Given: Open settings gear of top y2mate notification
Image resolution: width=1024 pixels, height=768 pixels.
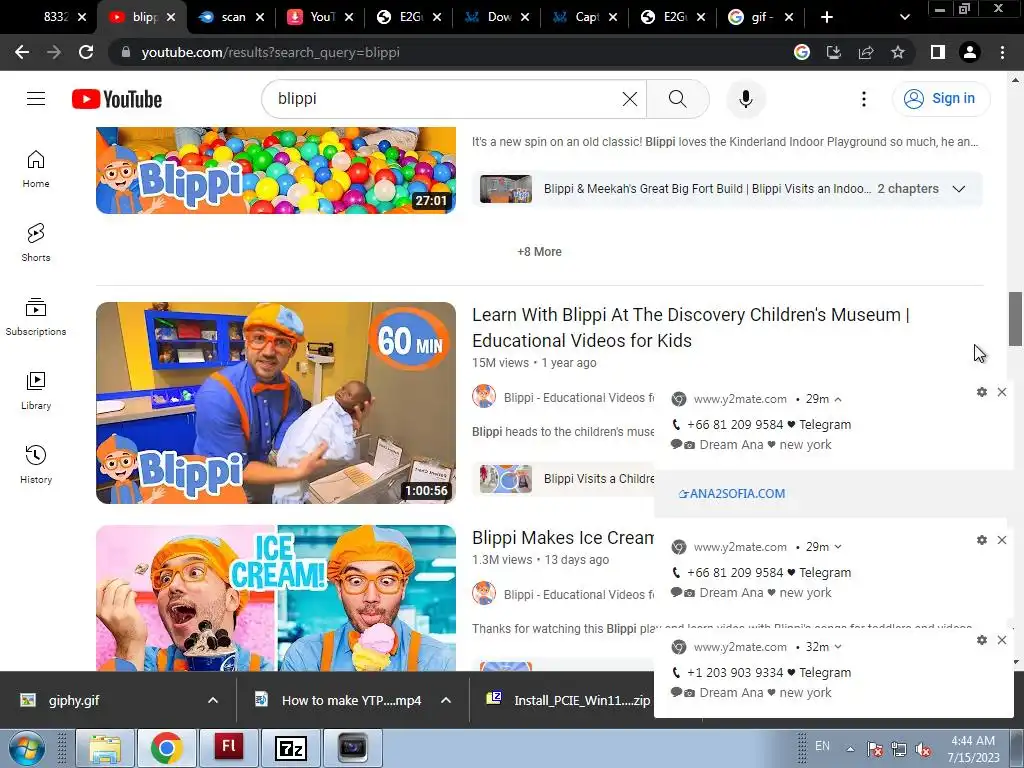Looking at the screenshot, I should (982, 392).
